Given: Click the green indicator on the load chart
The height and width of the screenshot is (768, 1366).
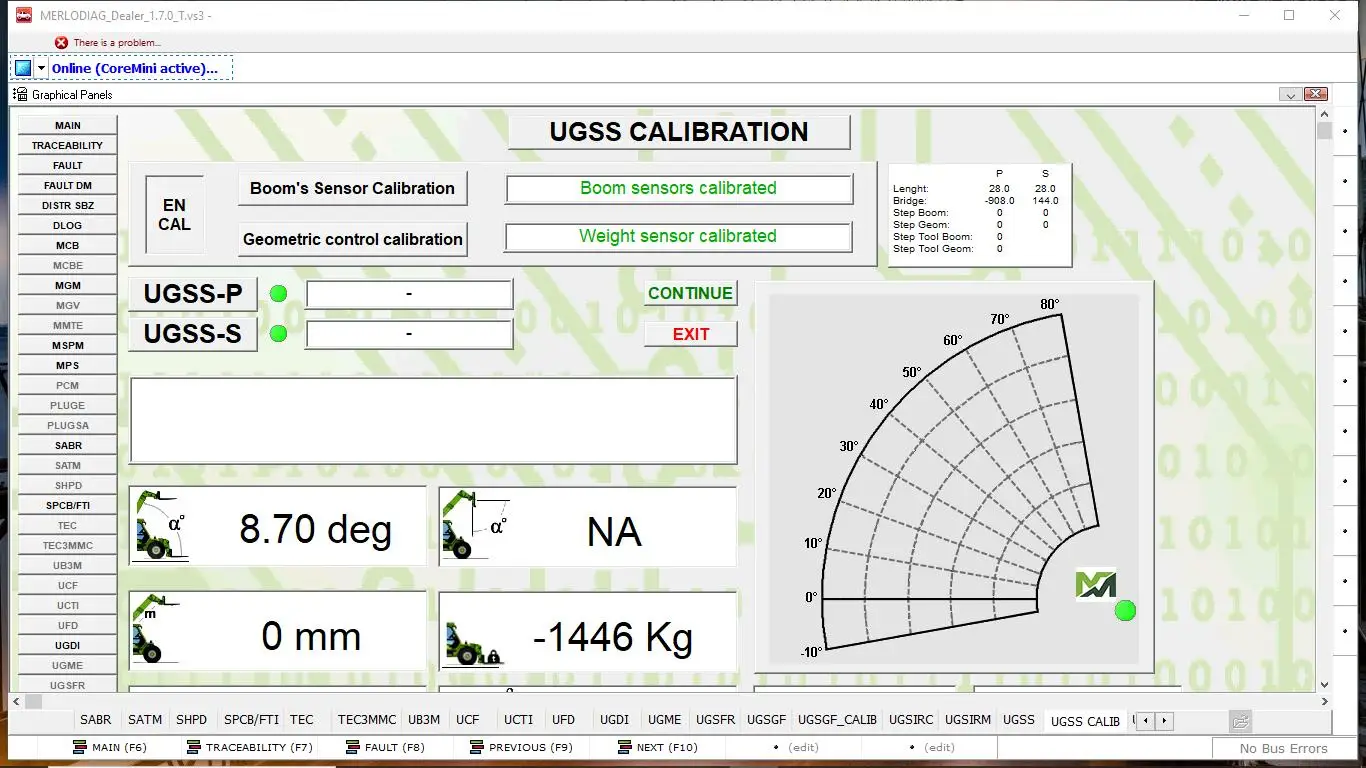Looking at the screenshot, I should pyautogui.click(x=1125, y=611).
